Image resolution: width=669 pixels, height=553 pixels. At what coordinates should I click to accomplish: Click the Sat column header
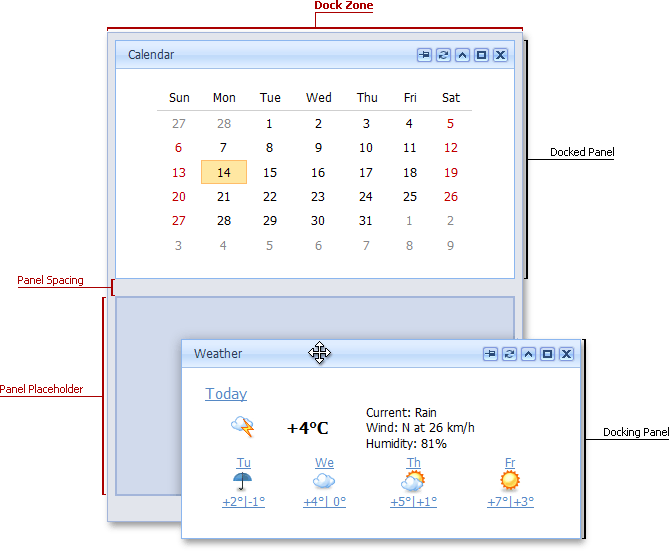(451, 98)
